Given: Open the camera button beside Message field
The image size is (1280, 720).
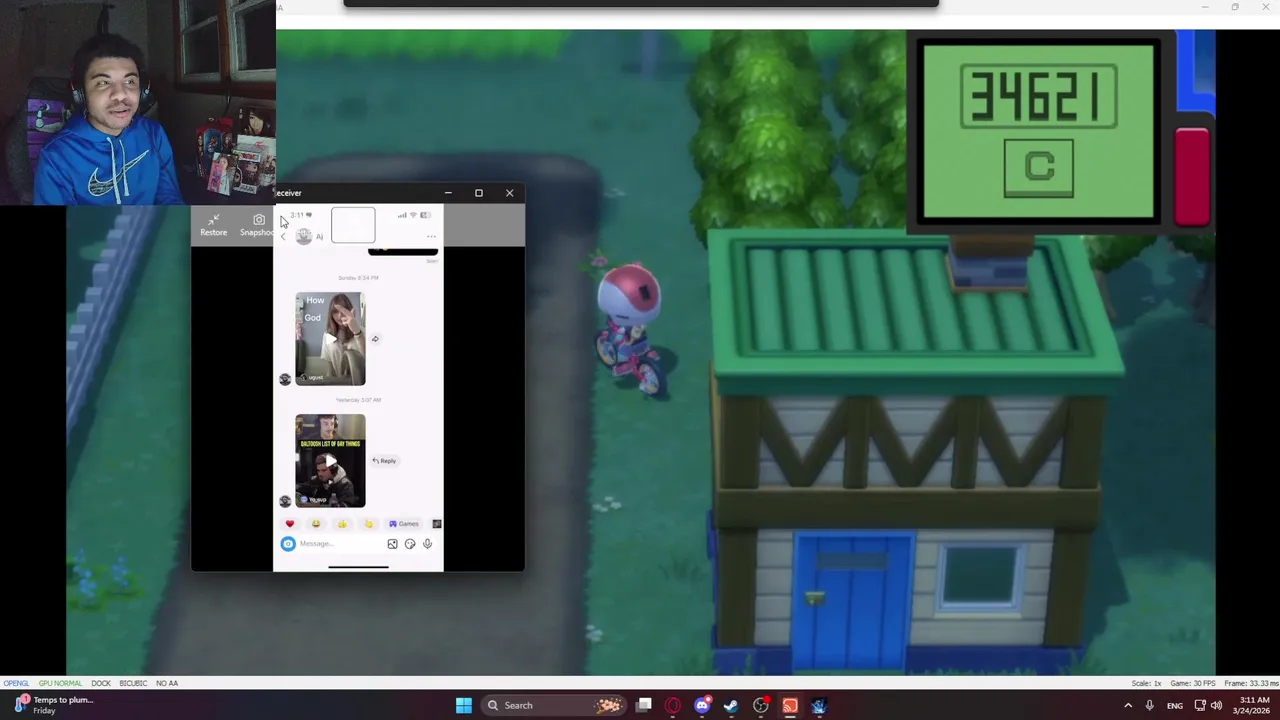Looking at the screenshot, I should click(288, 544).
